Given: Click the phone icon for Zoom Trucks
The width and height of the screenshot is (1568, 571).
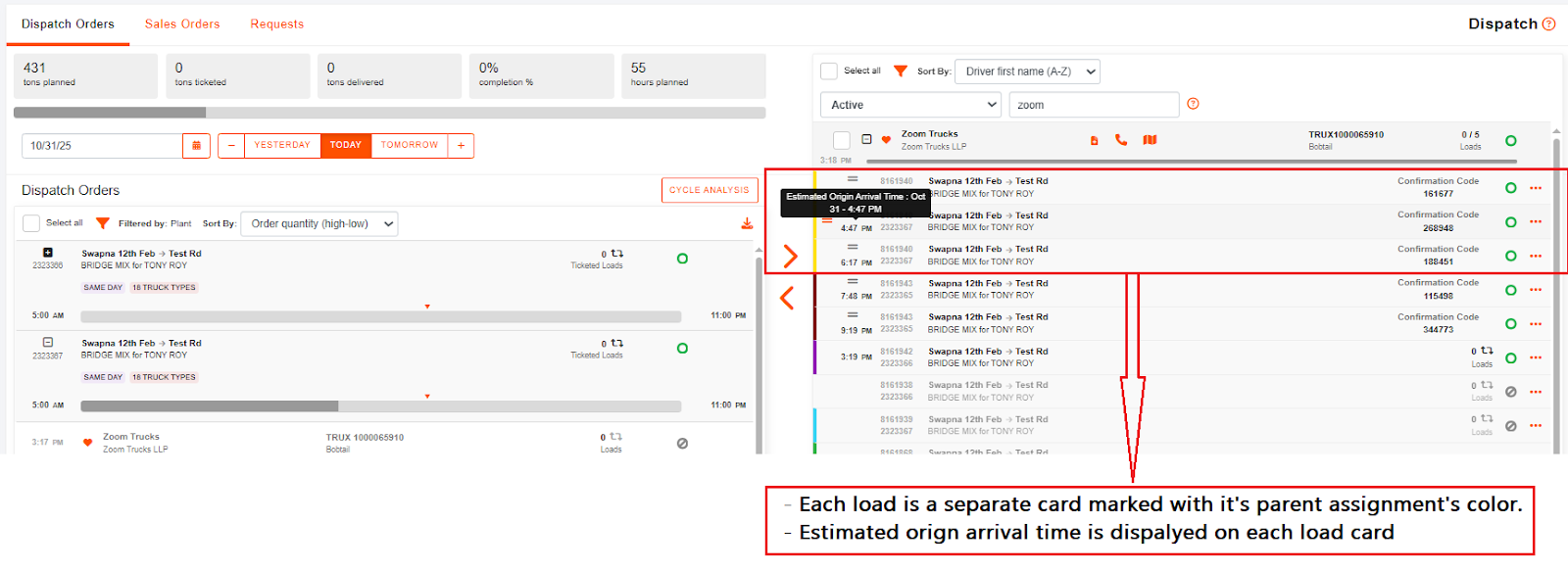Looking at the screenshot, I should coord(1121,140).
